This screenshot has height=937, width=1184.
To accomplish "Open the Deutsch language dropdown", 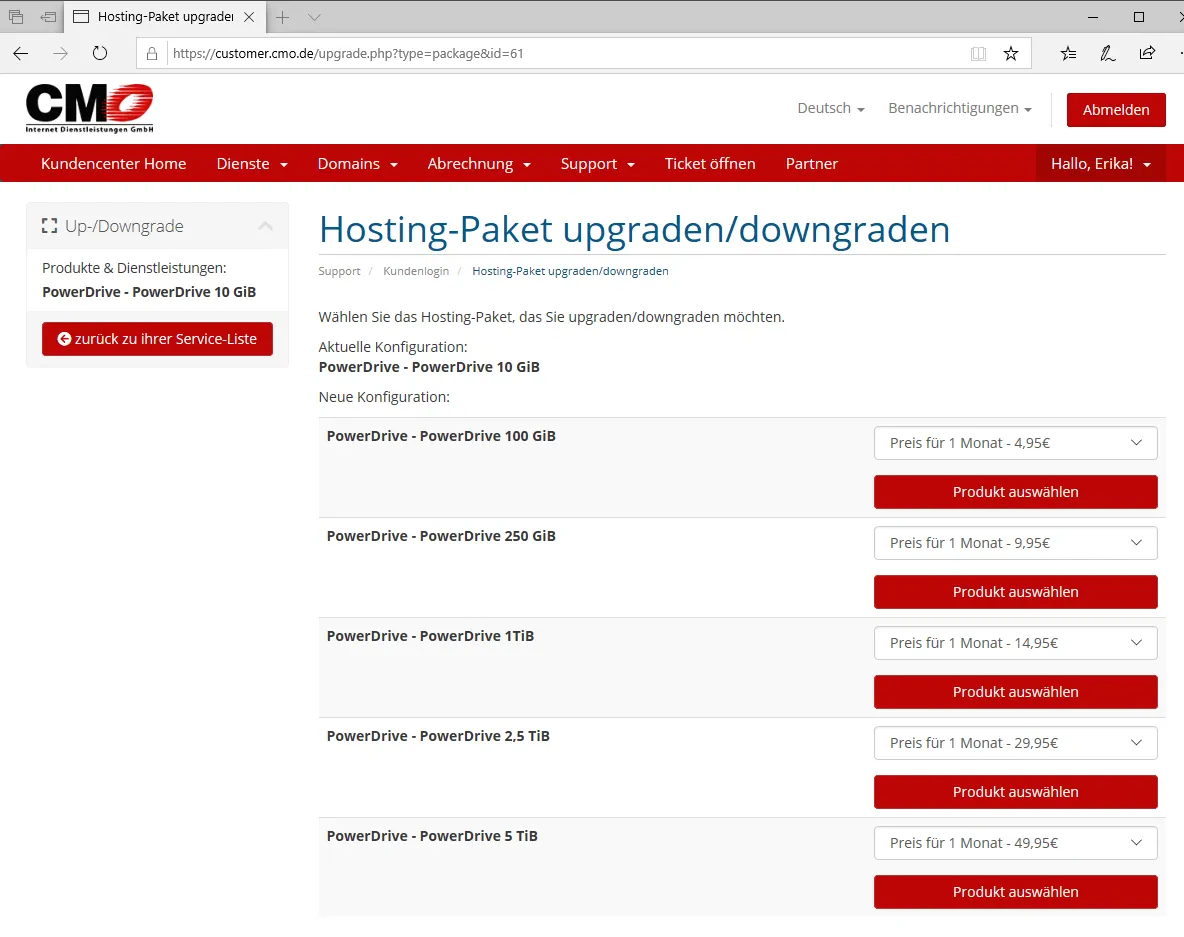I will pyautogui.click(x=831, y=108).
